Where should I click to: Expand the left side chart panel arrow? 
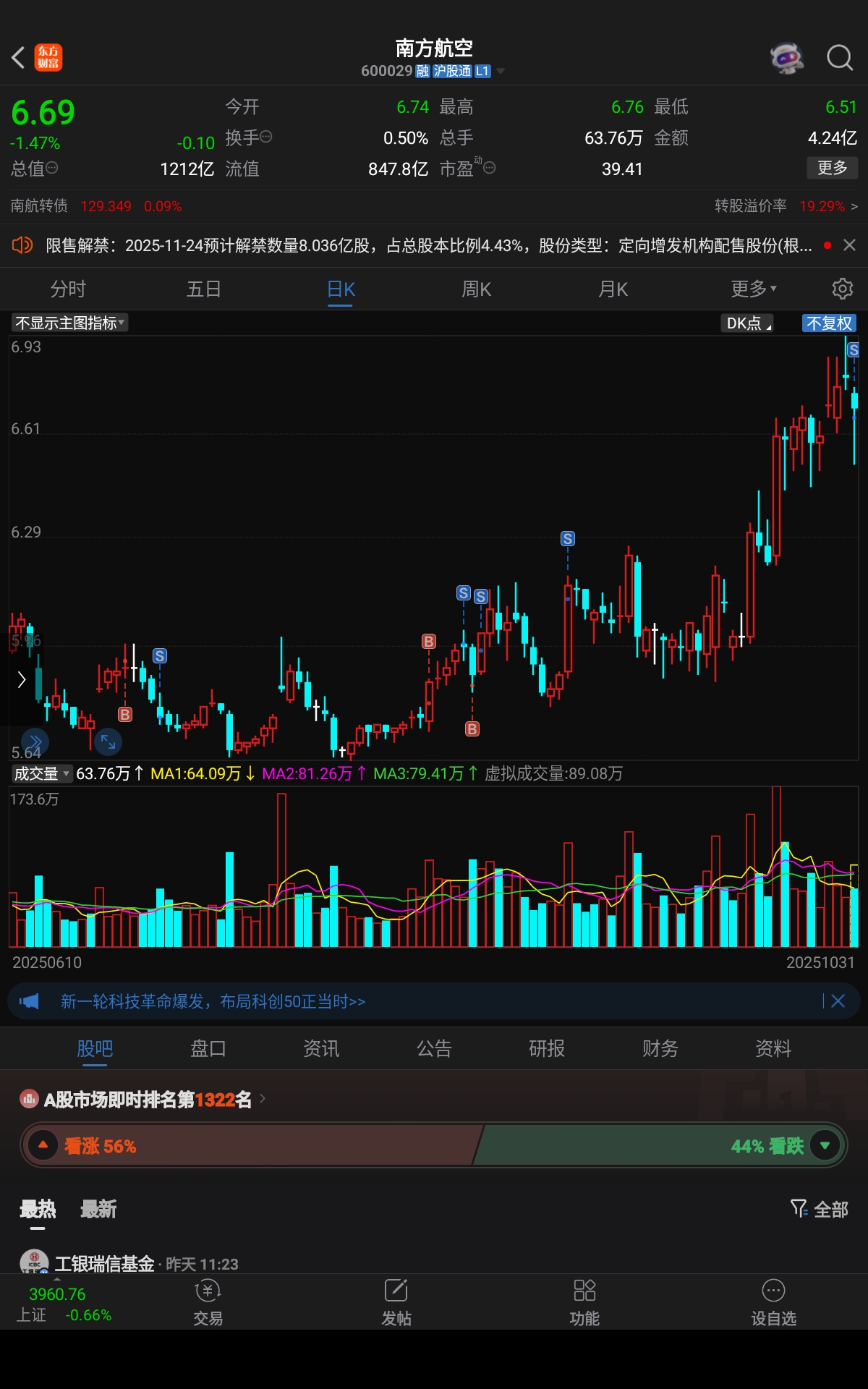[21, 679]
